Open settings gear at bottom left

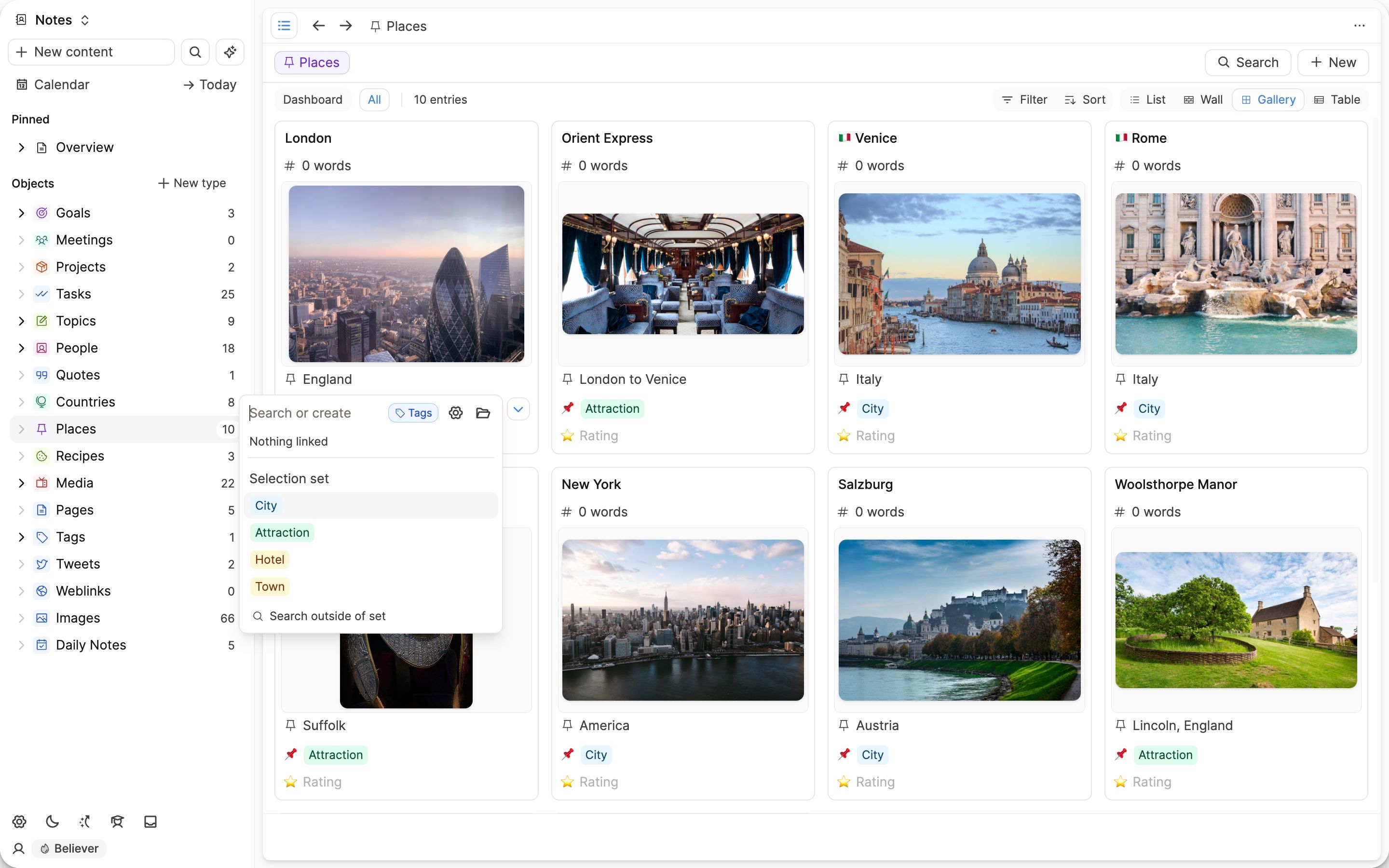click(19, 822)
